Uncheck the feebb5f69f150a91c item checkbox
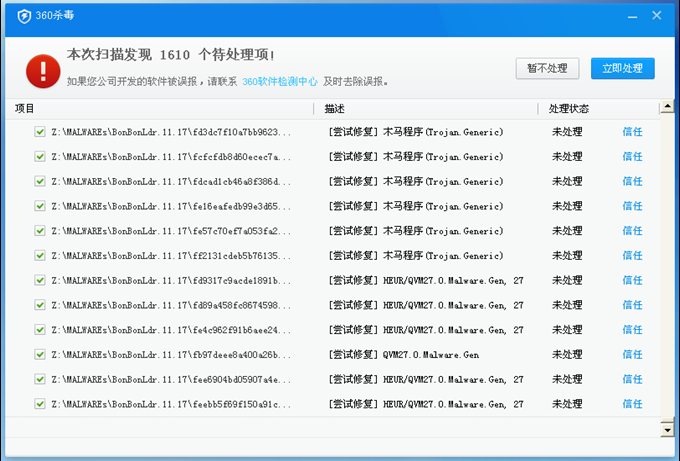Image resolution: width=680 pixels, height=461 pixels. [40, 404]
